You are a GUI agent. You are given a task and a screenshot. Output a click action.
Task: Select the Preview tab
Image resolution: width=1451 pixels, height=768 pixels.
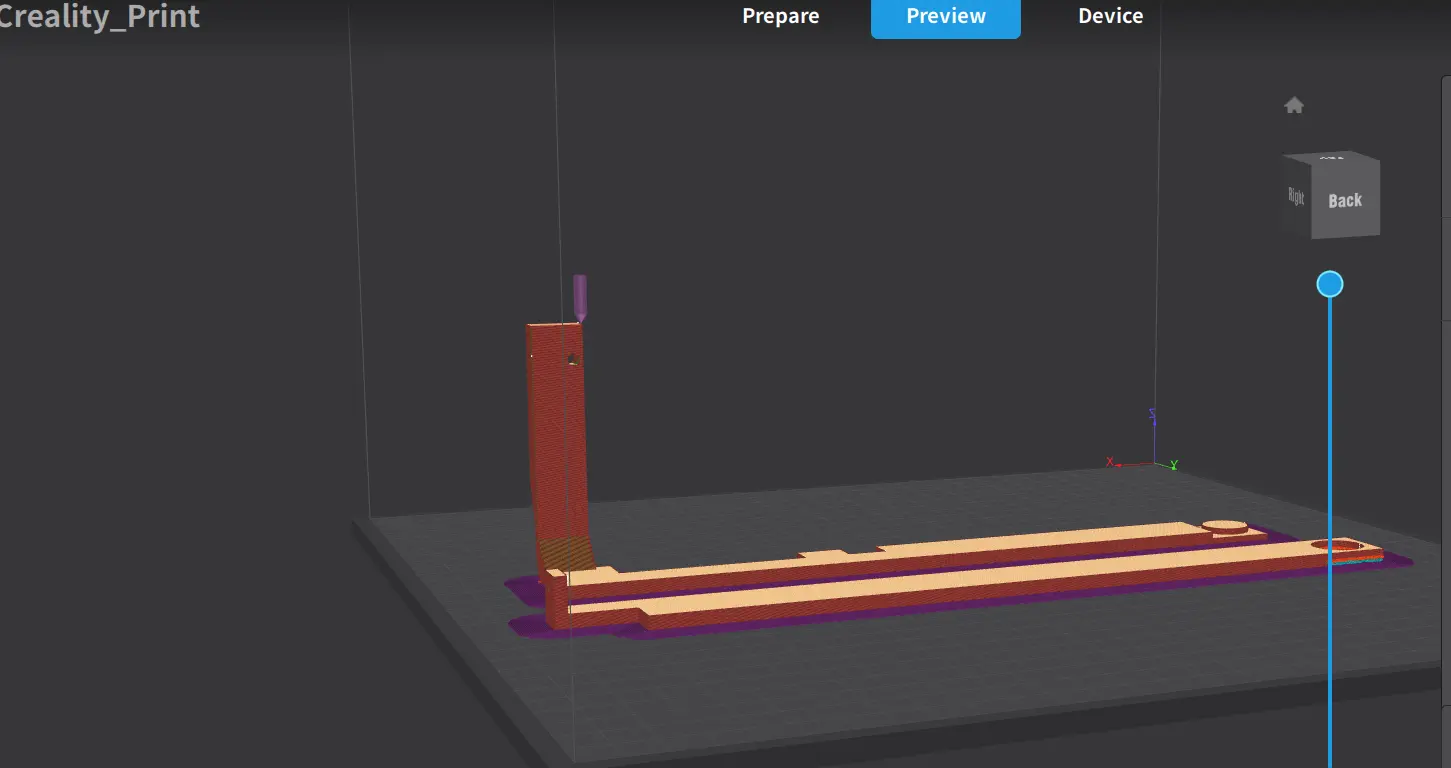pos(945,17)
